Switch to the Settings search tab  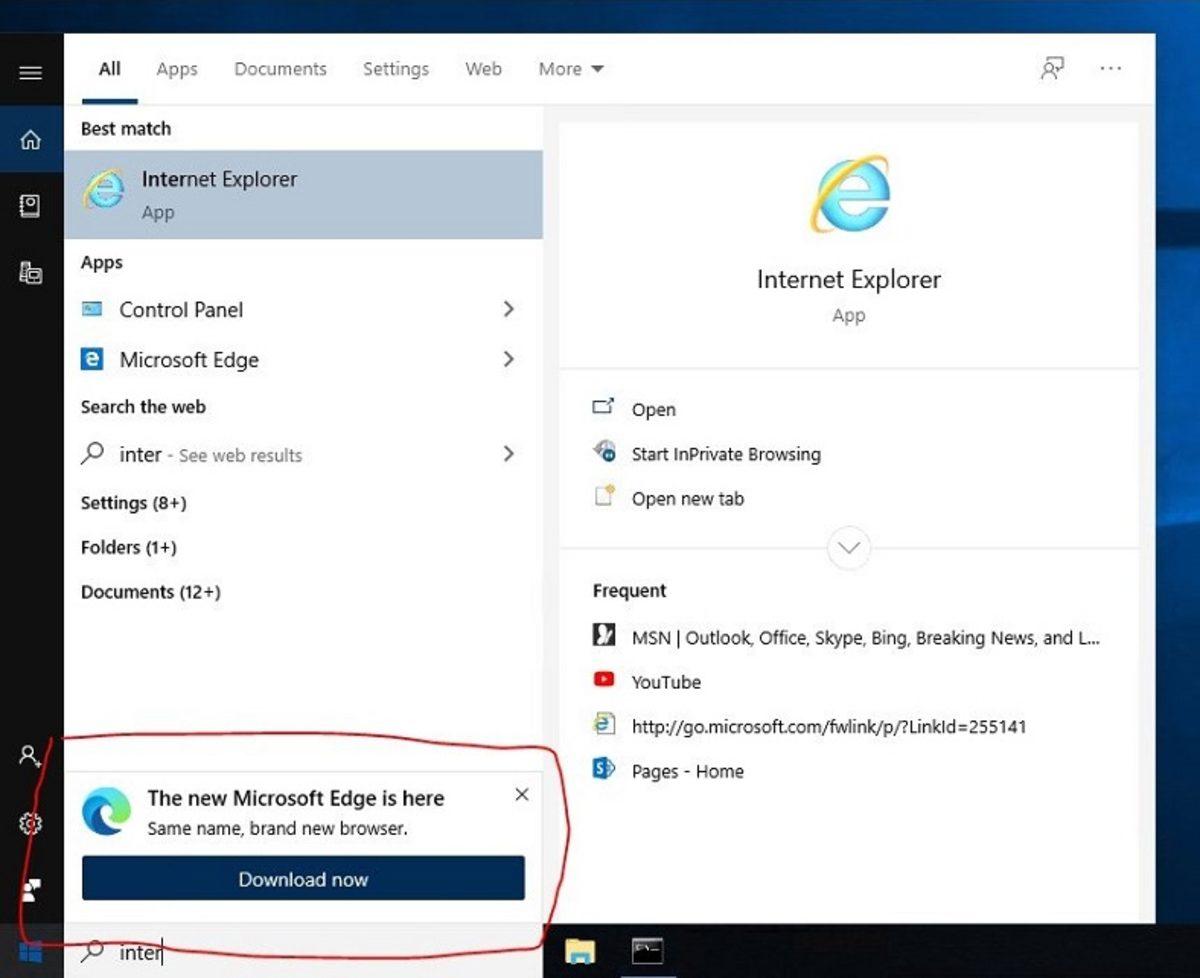(x=395, y=69)
